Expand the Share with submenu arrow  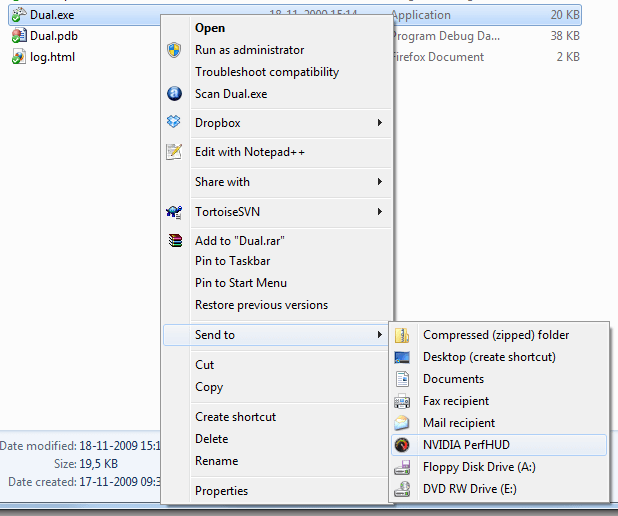coord(380,182)
